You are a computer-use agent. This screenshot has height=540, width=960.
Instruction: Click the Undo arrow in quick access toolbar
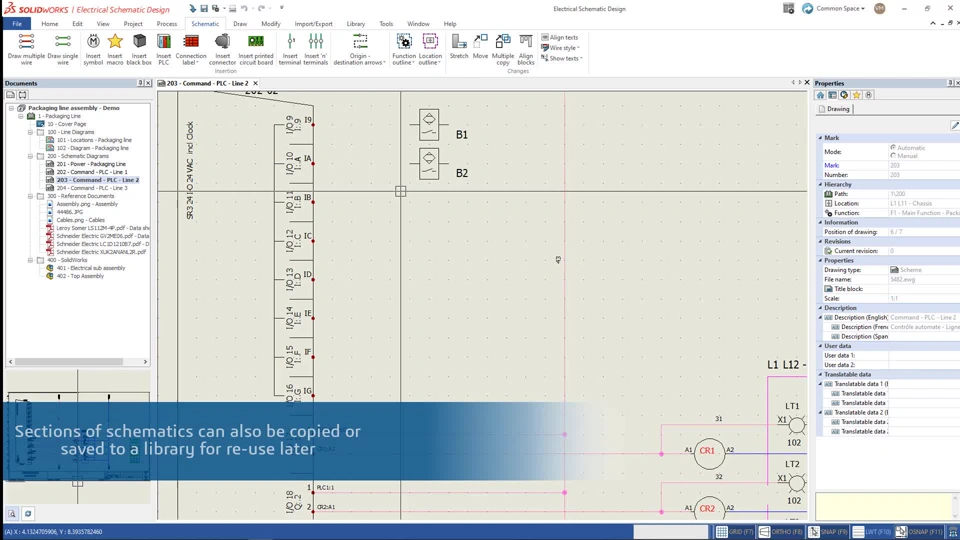pyautogui.click(x=244, y=9)
